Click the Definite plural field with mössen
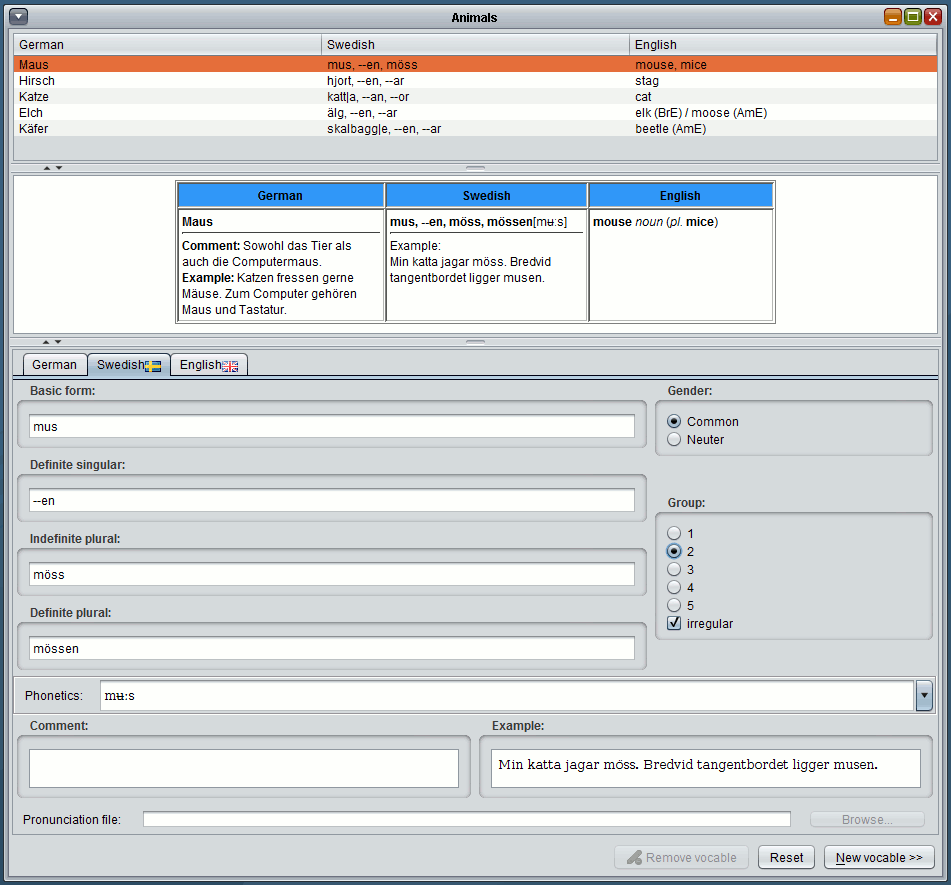Screen dimensions: 951x885 [x=332, y=648]
